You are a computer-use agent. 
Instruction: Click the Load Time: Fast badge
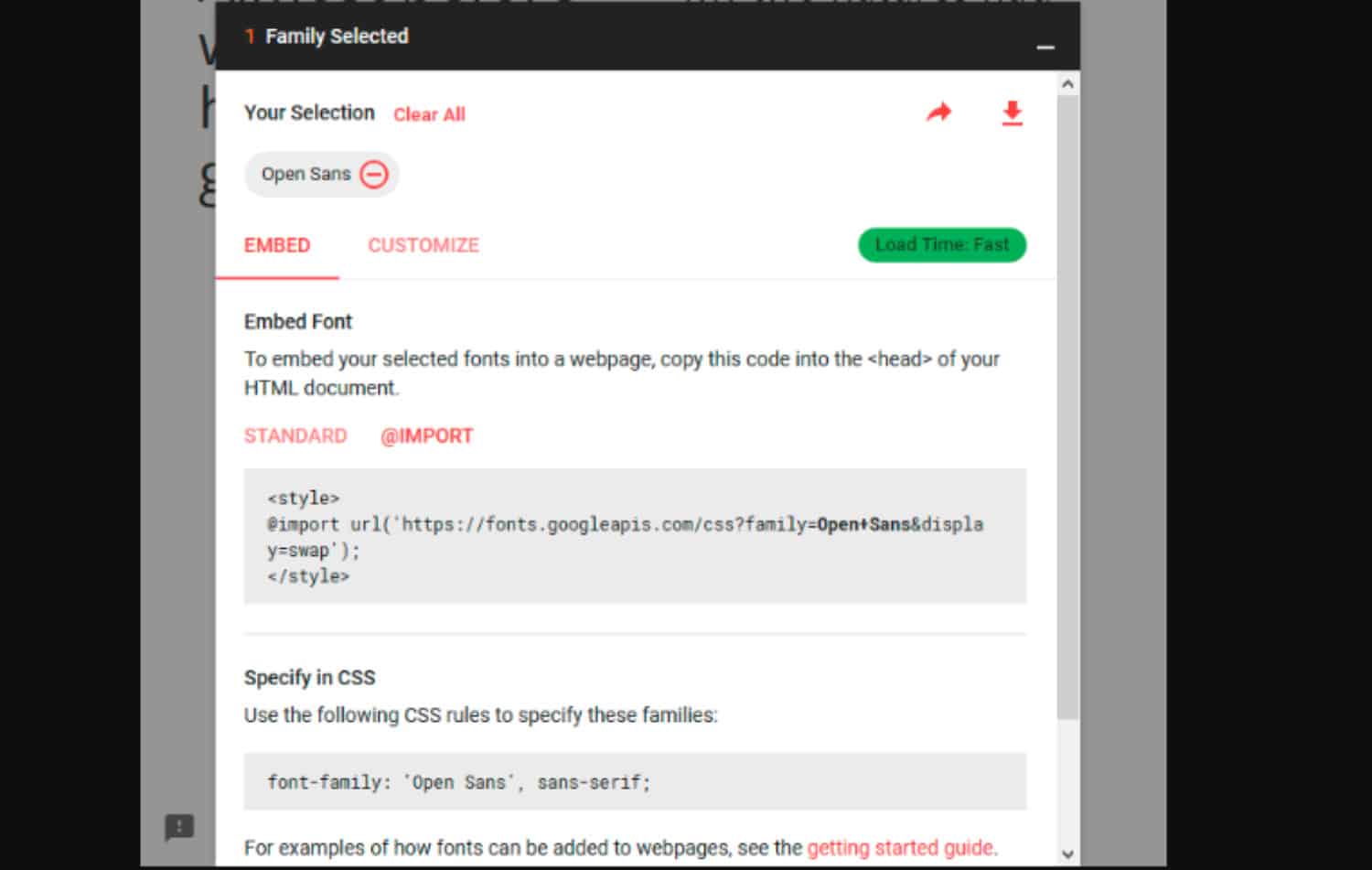(942, 244)
